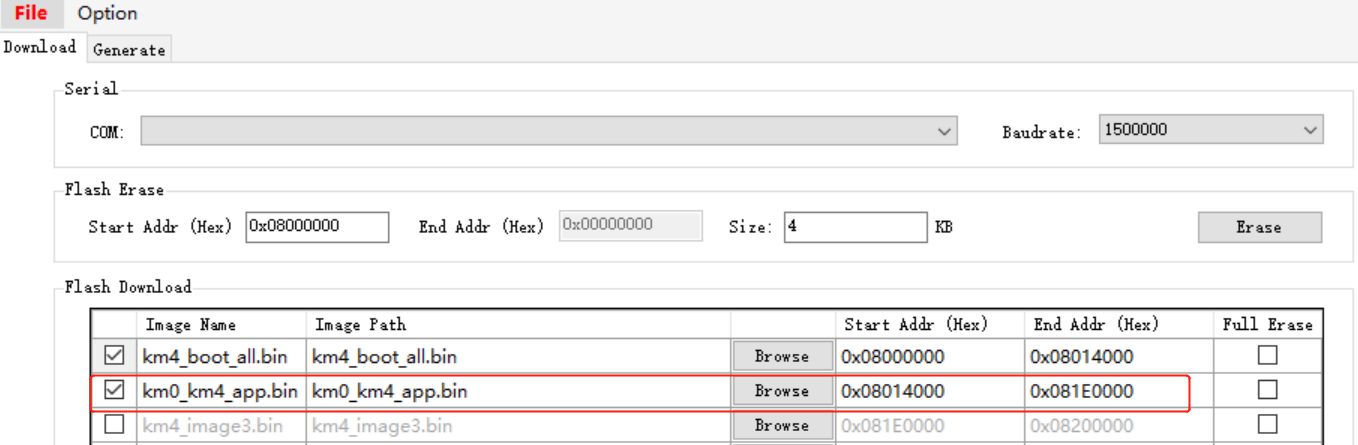This screenshot has width=1358, height=445.
Task: Enable the km4_image3.bin image checkbox
Action: (x=114, y=425)
